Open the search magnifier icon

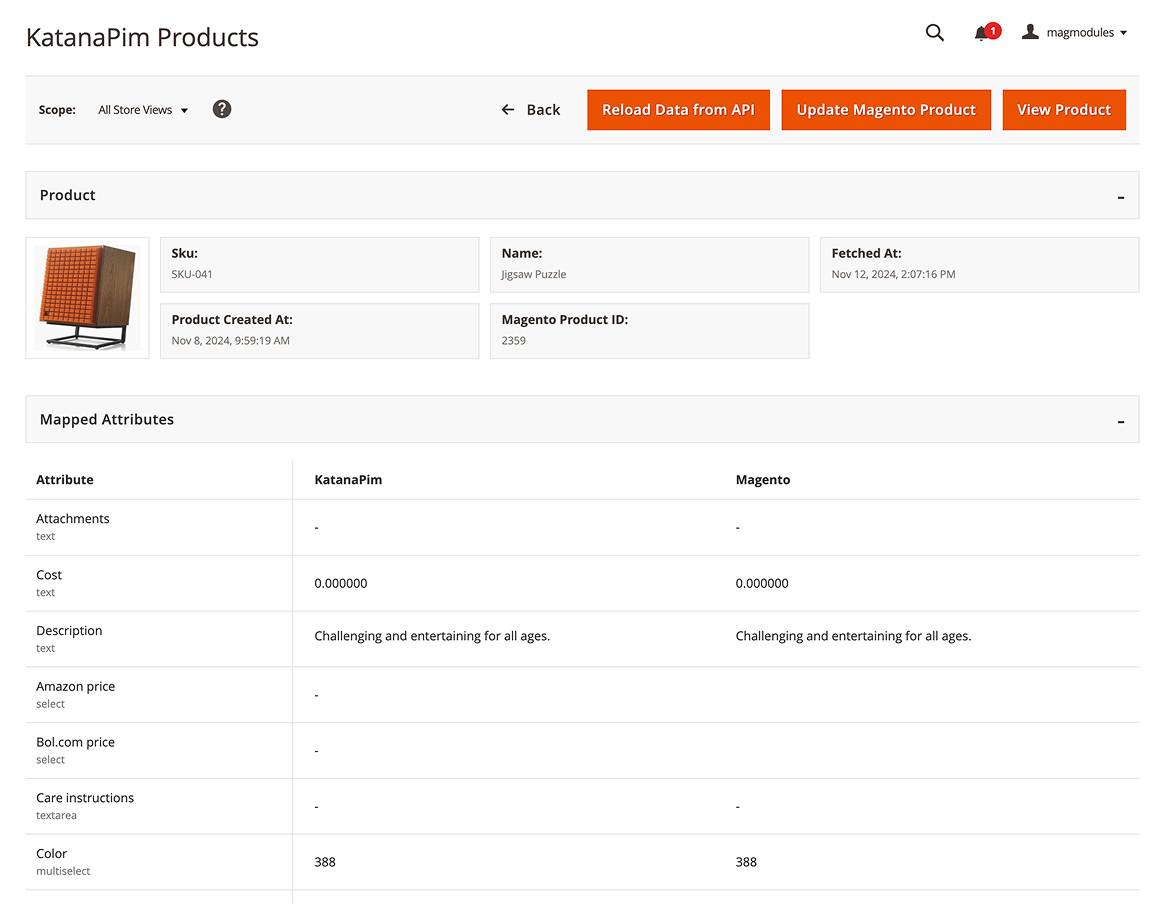click(x=935, y=33)
